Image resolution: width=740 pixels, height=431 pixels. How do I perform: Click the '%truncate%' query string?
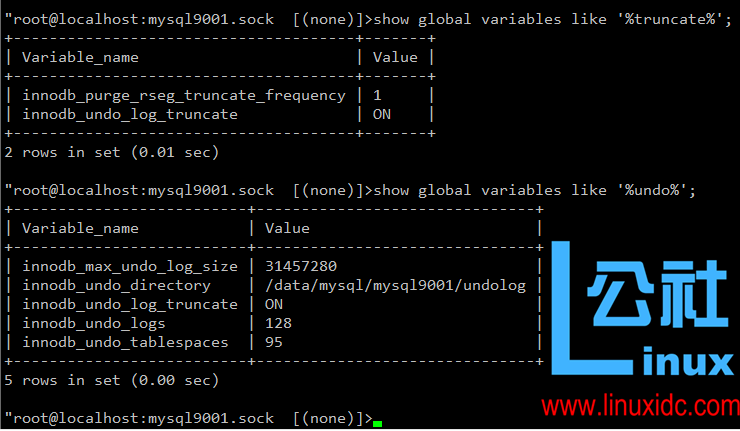click(x=670, y=19)
